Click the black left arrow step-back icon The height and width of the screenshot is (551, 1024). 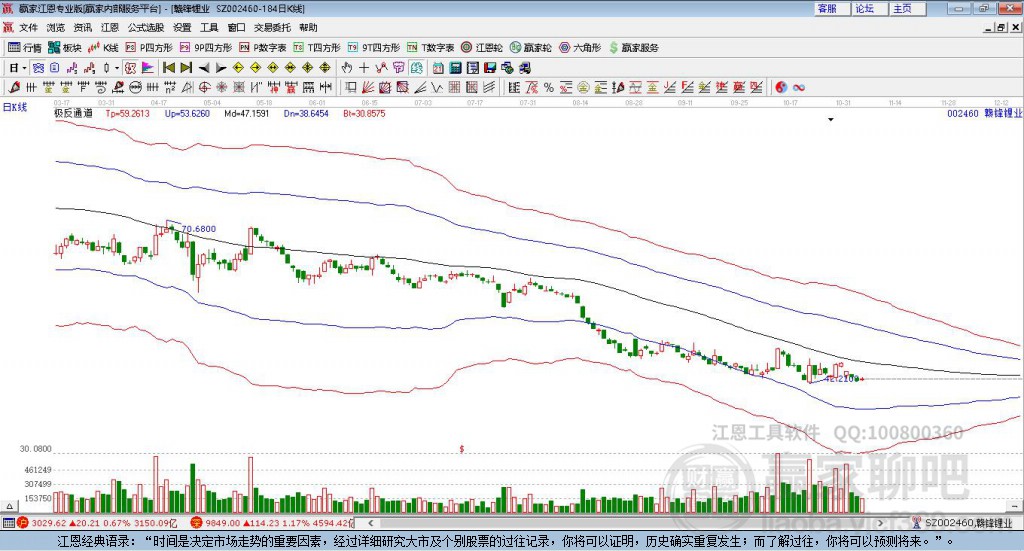coord(204,67)
